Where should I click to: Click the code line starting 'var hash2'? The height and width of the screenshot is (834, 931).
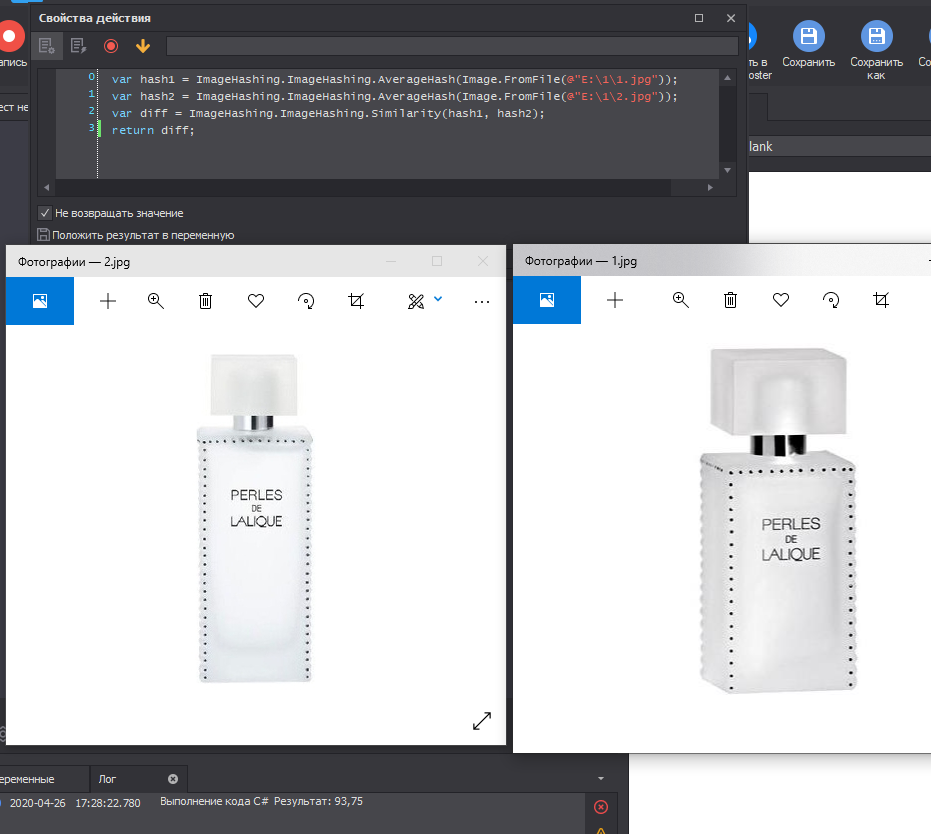pos(395,96)
